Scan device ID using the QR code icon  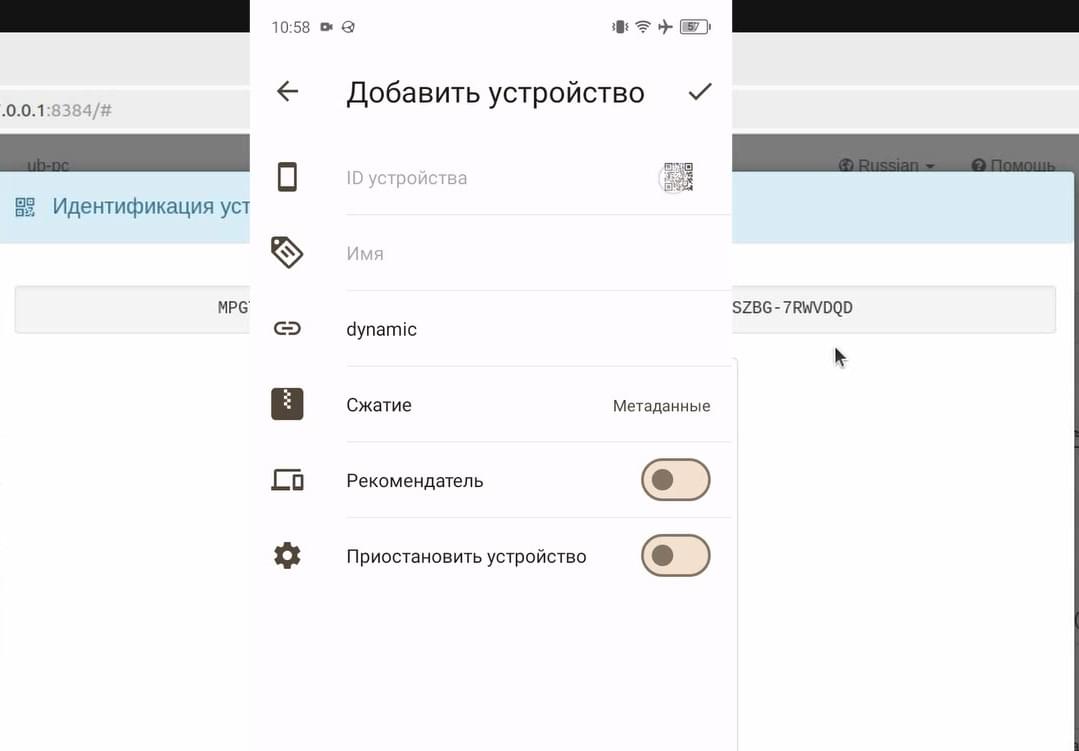click(678, 178)
